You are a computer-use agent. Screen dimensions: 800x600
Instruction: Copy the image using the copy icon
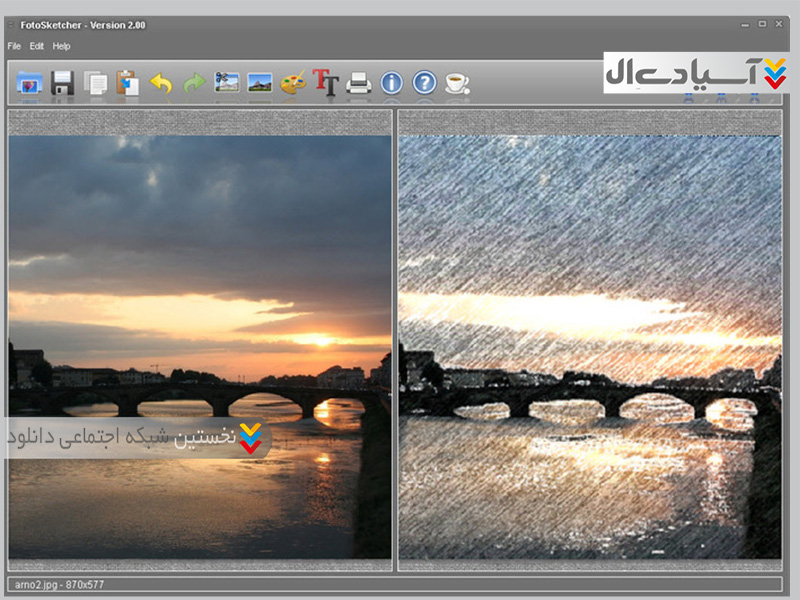[96, 83]
